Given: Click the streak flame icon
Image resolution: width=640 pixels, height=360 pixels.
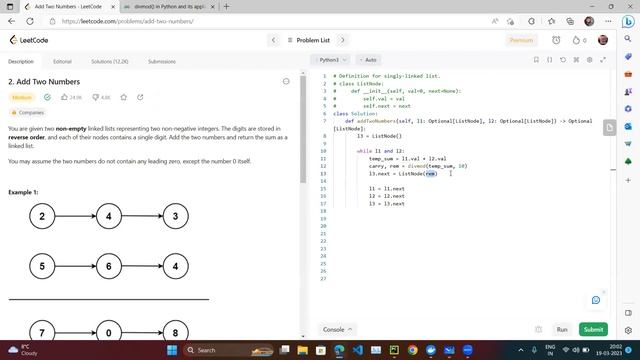Looking at the screenshot, I should click(x=576, y=40).
